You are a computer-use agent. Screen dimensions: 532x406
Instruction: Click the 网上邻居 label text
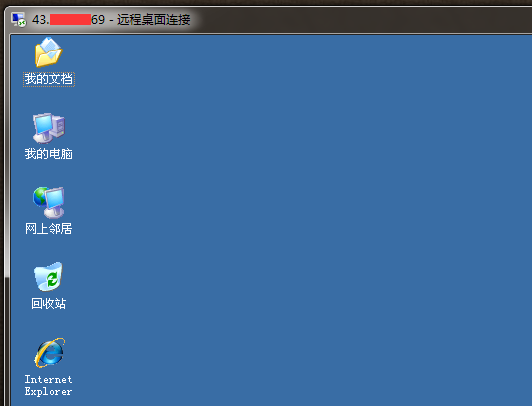[49, 229]
